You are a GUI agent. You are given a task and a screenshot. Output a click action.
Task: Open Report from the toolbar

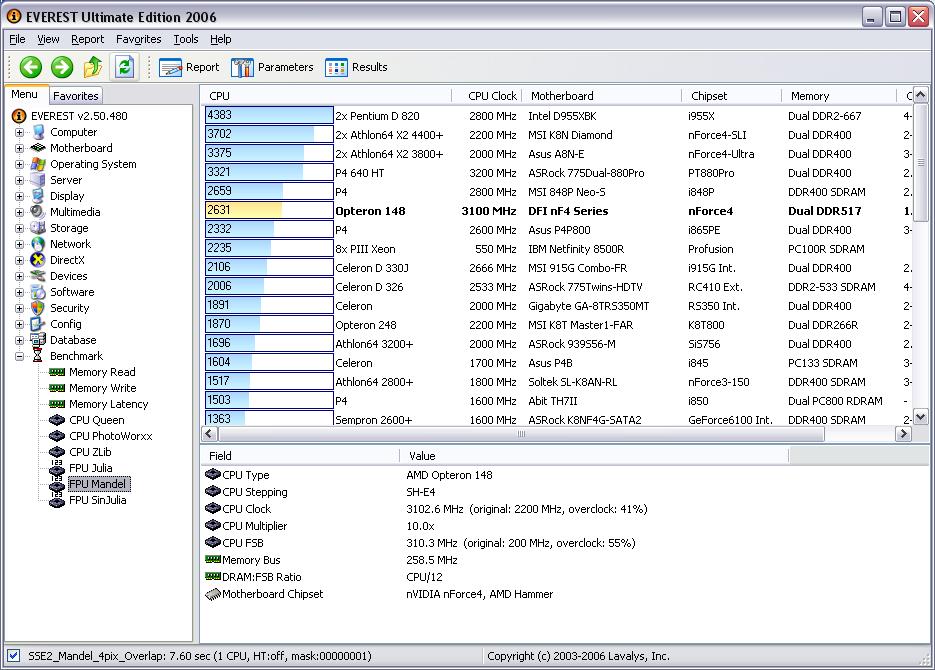click(189, 67)
